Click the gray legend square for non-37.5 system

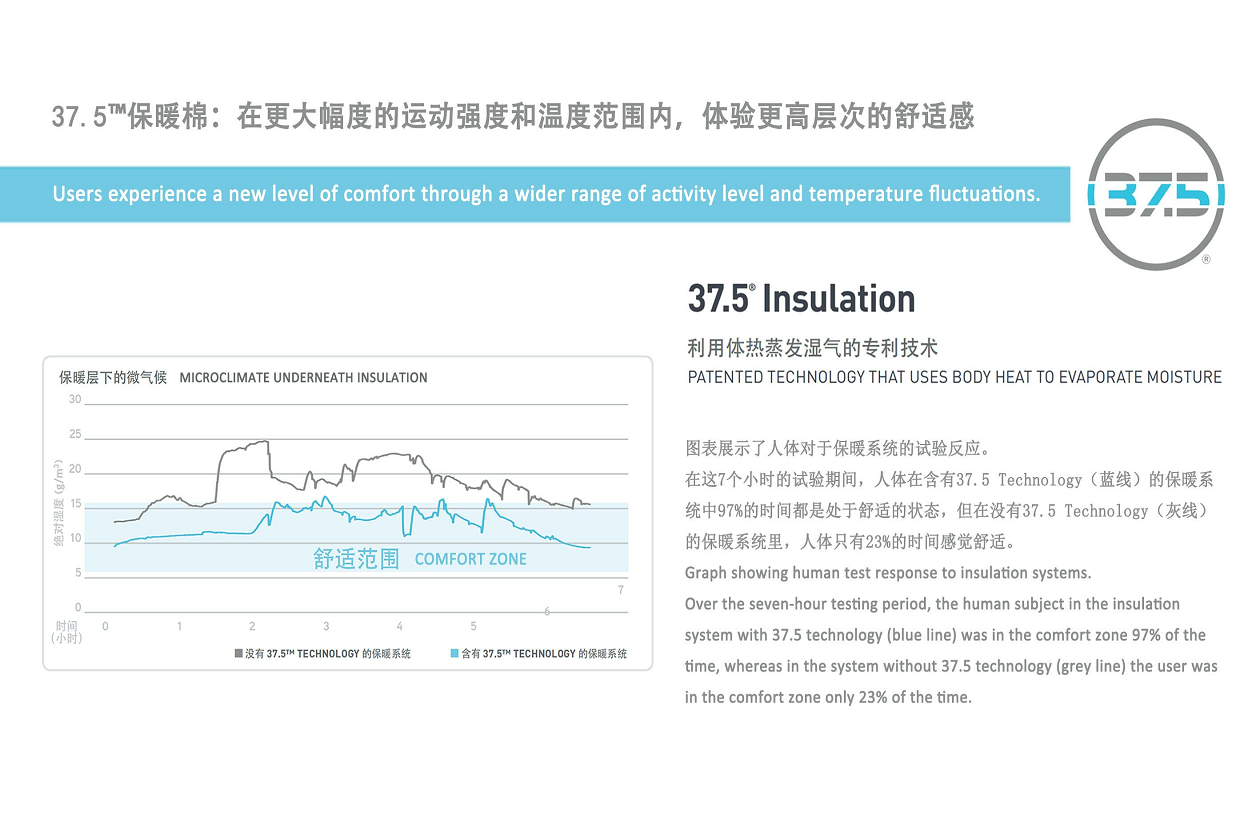coord(238,654)
